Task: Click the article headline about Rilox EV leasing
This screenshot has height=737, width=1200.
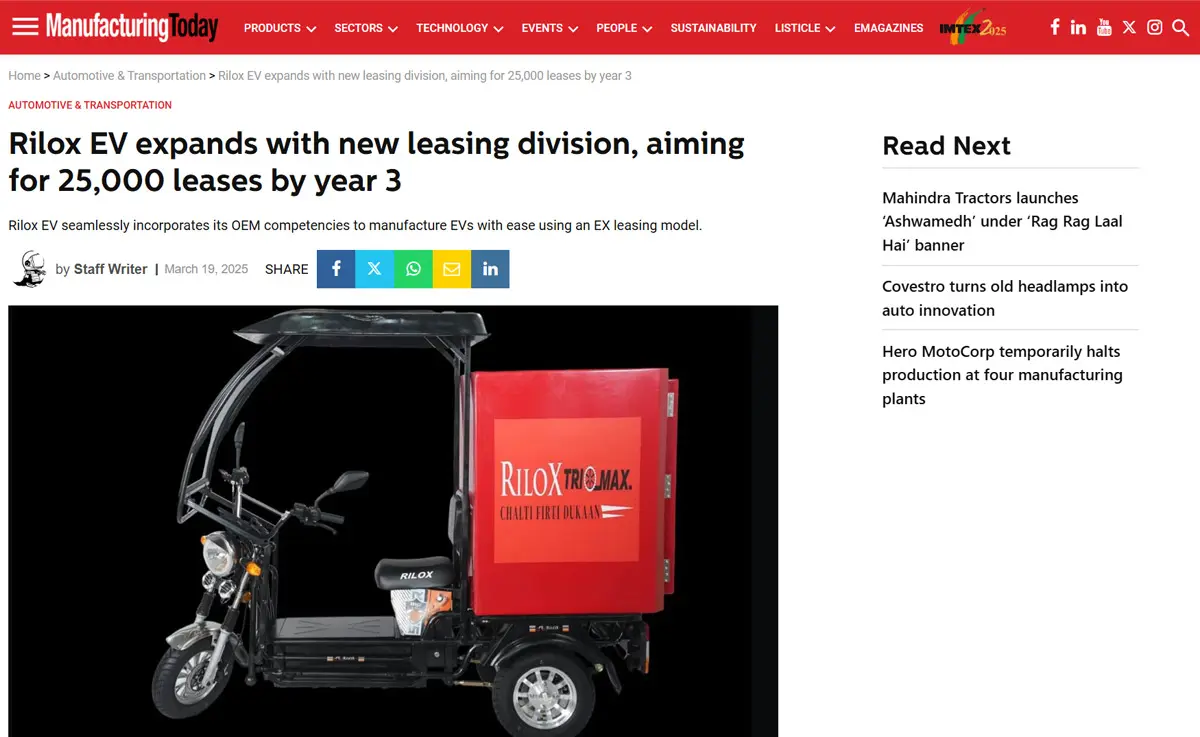Action: click(x=376, y=161)
